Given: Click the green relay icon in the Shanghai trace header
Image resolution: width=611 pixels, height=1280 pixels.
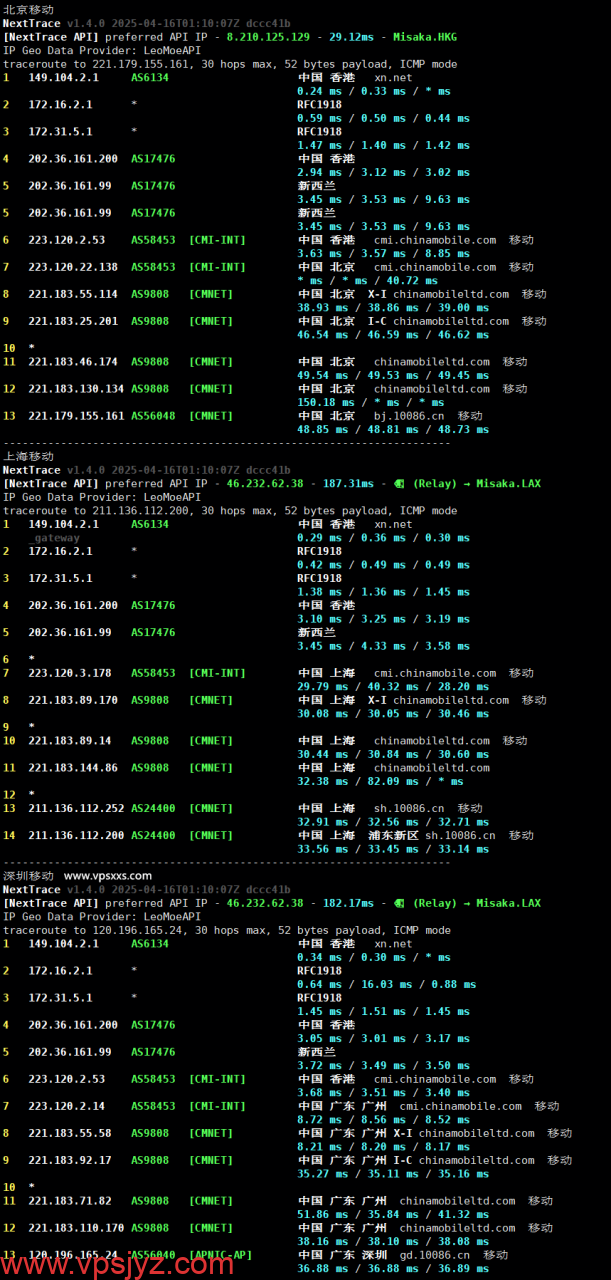Looking at the screenshot, I should tap(399, 483).
